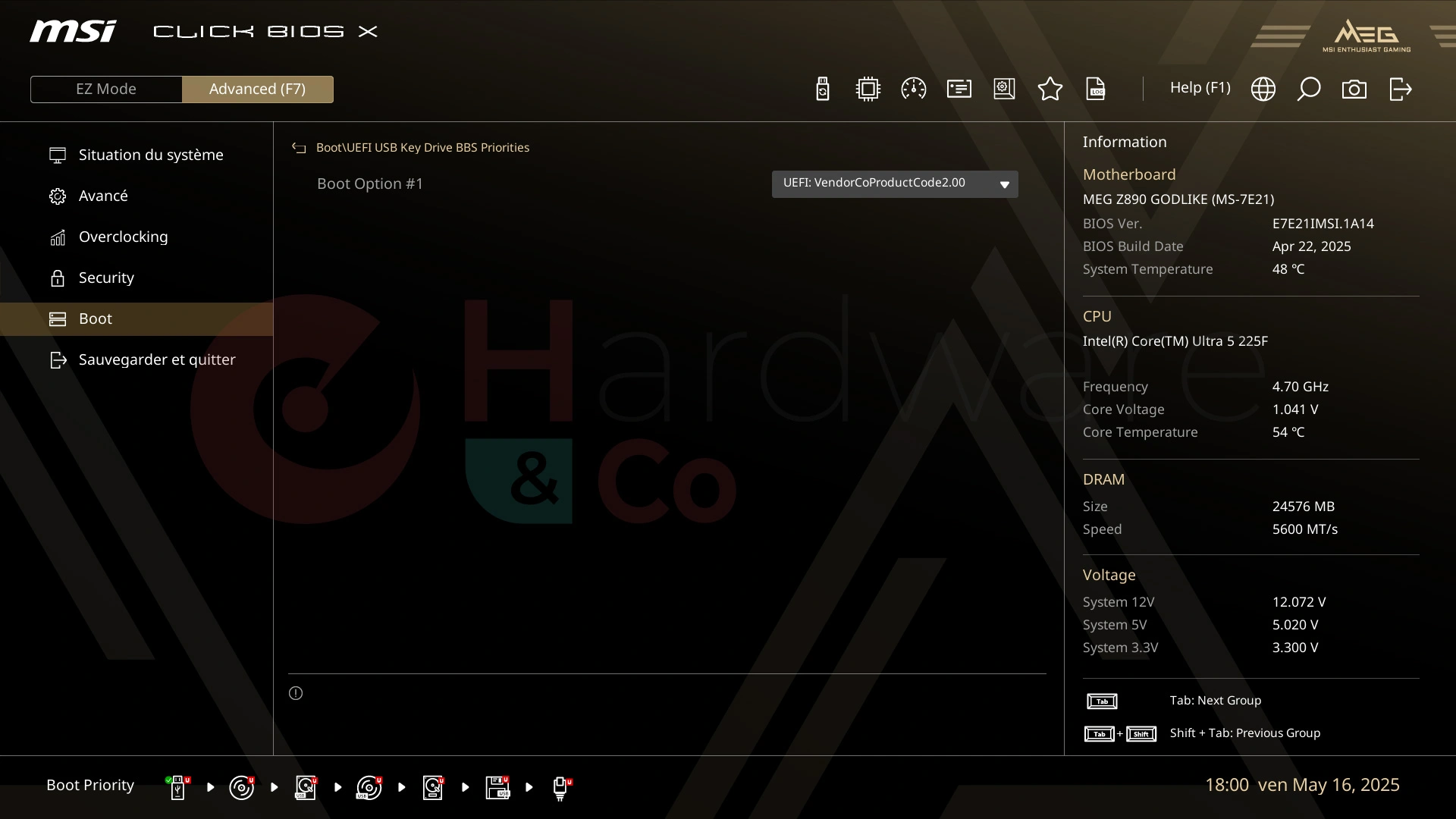
Task: Open the speedometer performance icon
Action: click(x=914, y=89)
